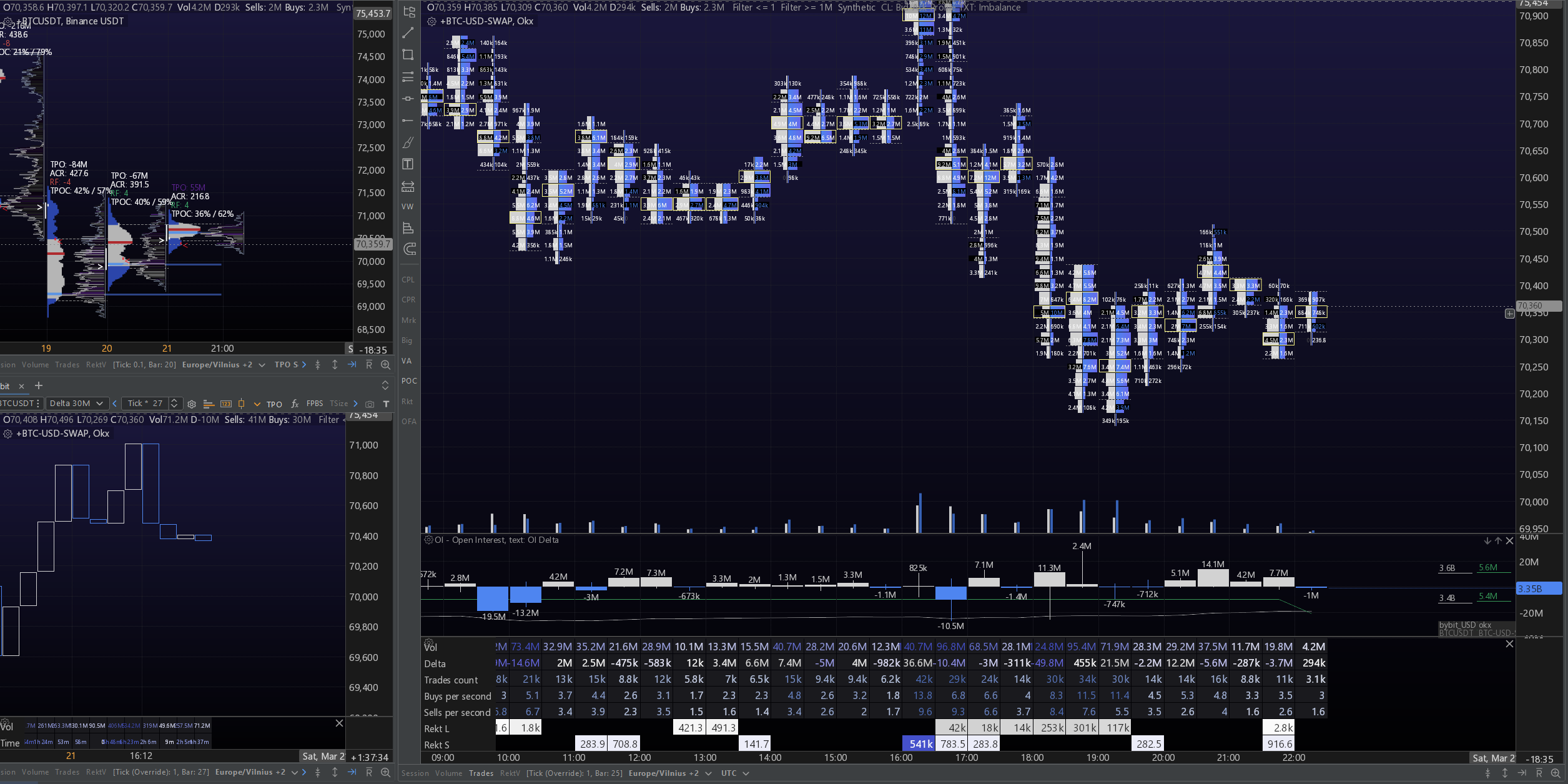The width and height of the screenshot is (1568, 784).
Task: Select the rectangle drawing tool
Action: pyautogui.click(x=408, y=55)
